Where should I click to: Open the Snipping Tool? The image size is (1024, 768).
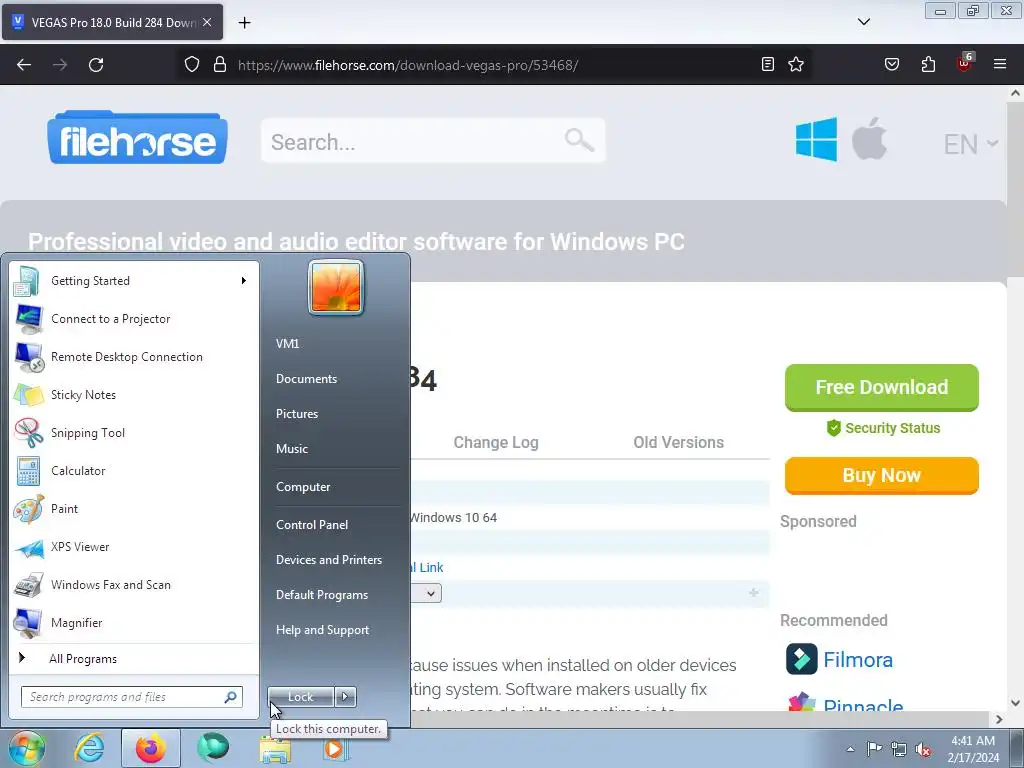tap(133, 432)
